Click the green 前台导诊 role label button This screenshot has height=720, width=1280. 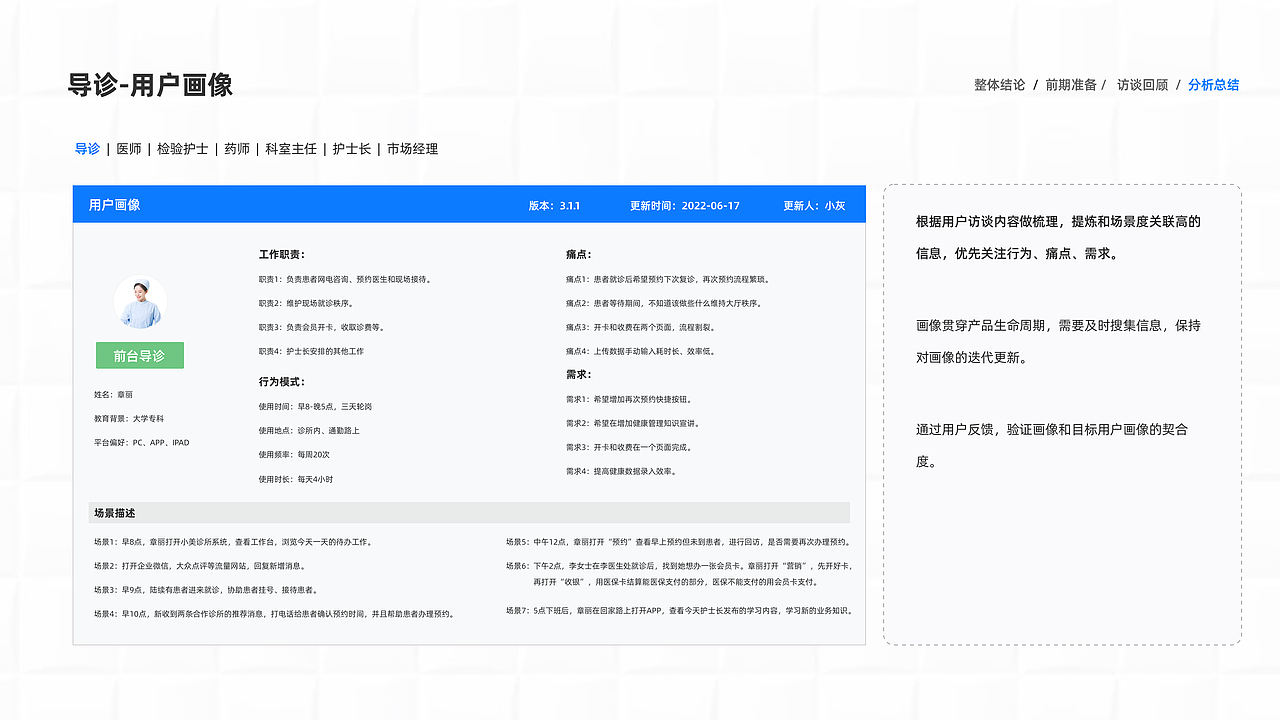point(140,355)
